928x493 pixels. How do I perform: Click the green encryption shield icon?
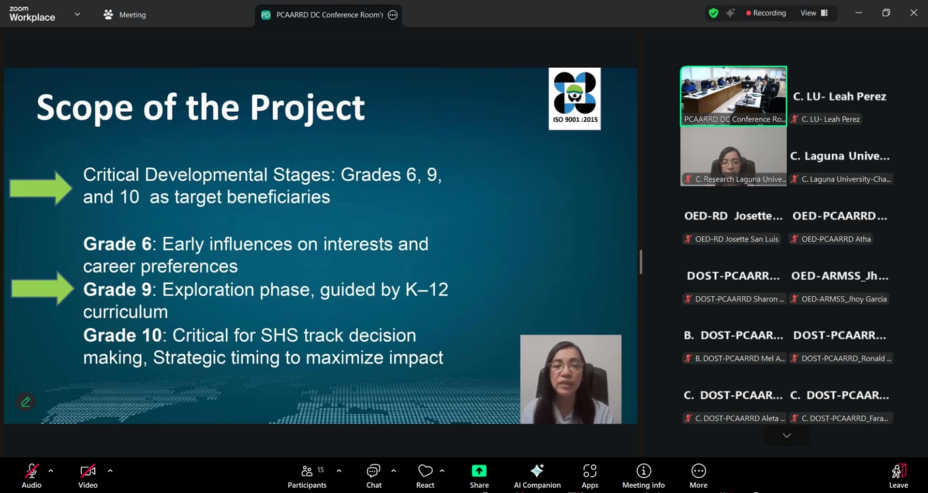[713, 13]
